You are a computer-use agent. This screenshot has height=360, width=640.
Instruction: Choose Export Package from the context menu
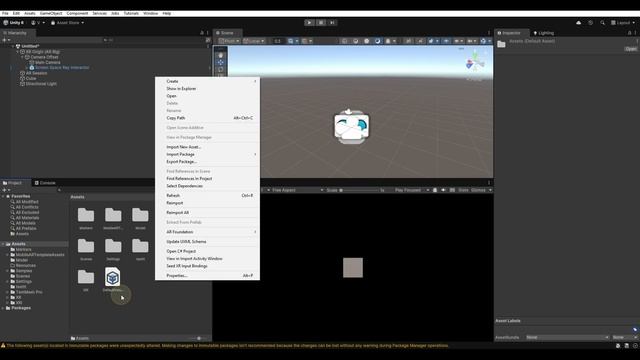click(x=207, y=162)
